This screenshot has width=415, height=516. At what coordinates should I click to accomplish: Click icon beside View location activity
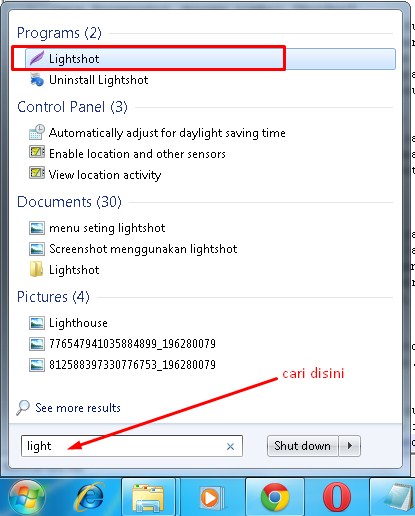point(37,173)
